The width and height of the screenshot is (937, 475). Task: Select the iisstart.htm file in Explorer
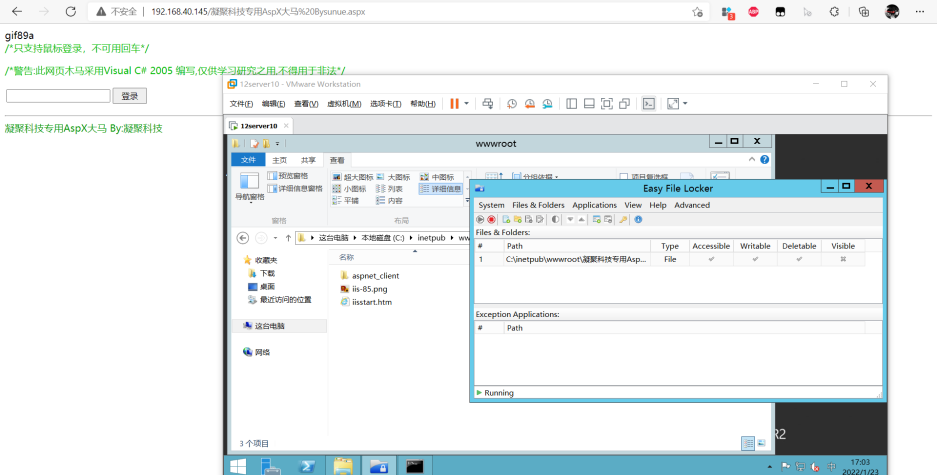[366, 302]
